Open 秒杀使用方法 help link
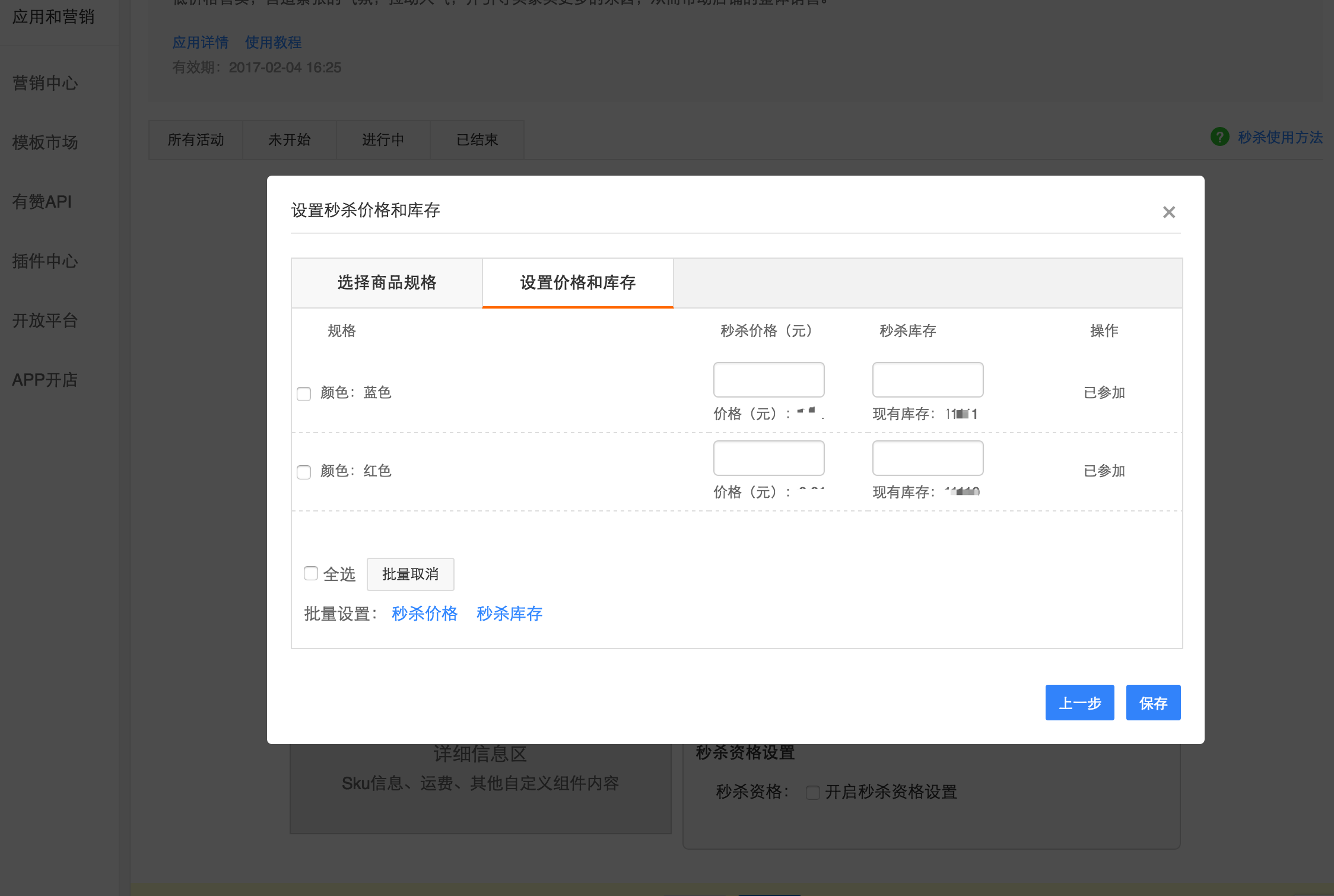 click(x=1280, y=137)
